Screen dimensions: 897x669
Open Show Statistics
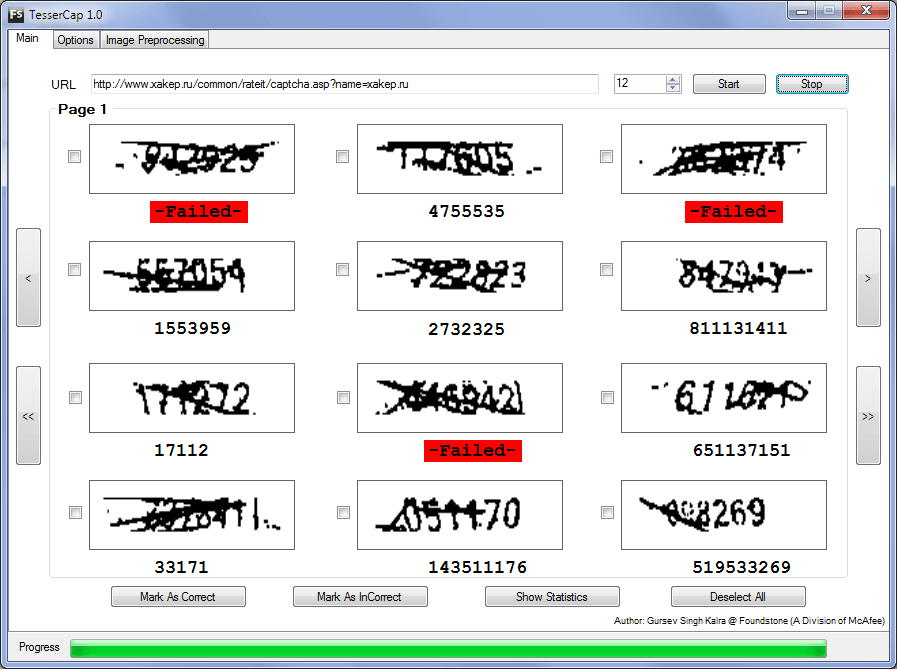[x=552, y=597]
